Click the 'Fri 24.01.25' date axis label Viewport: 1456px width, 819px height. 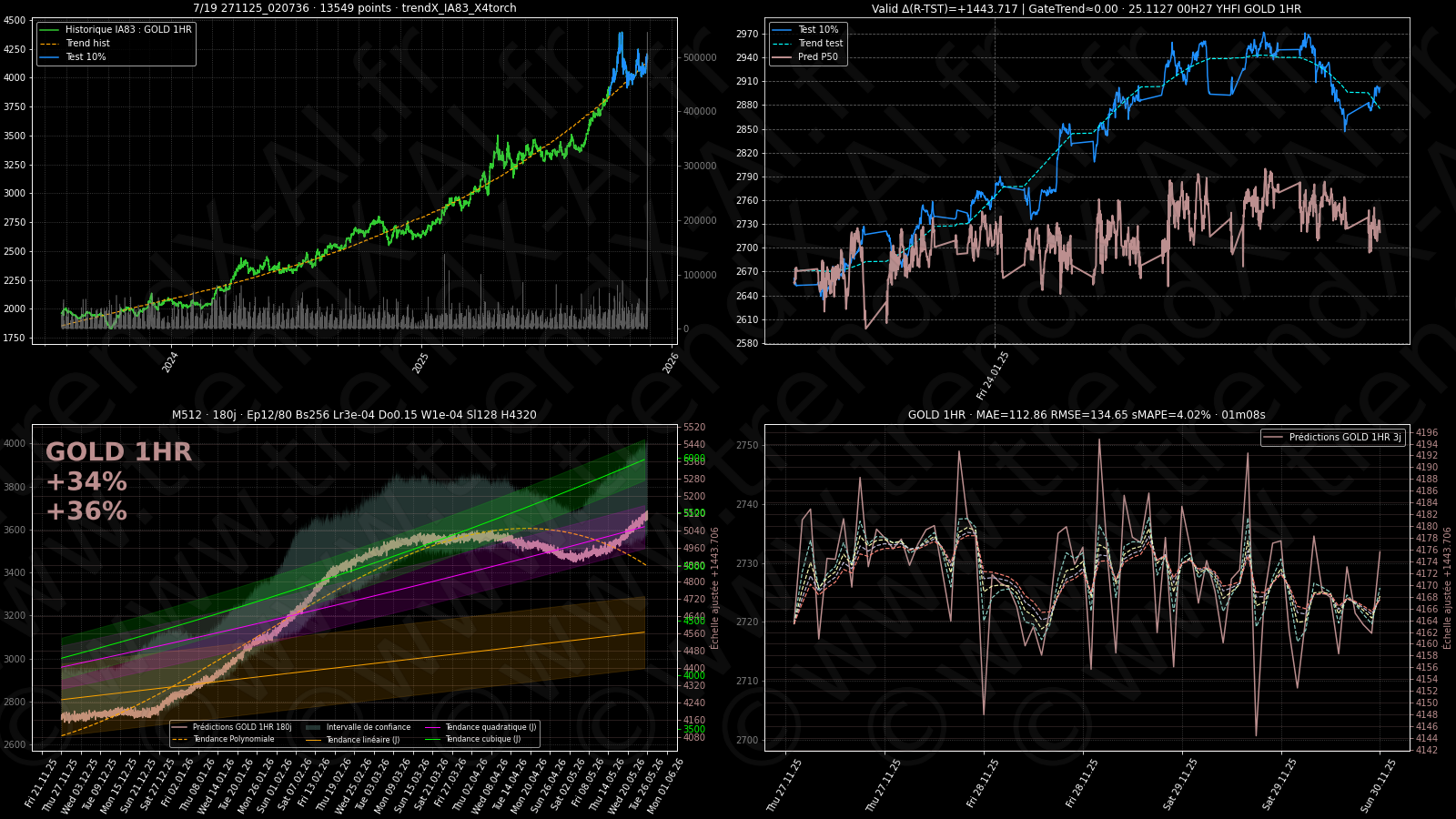pos(993,376)
